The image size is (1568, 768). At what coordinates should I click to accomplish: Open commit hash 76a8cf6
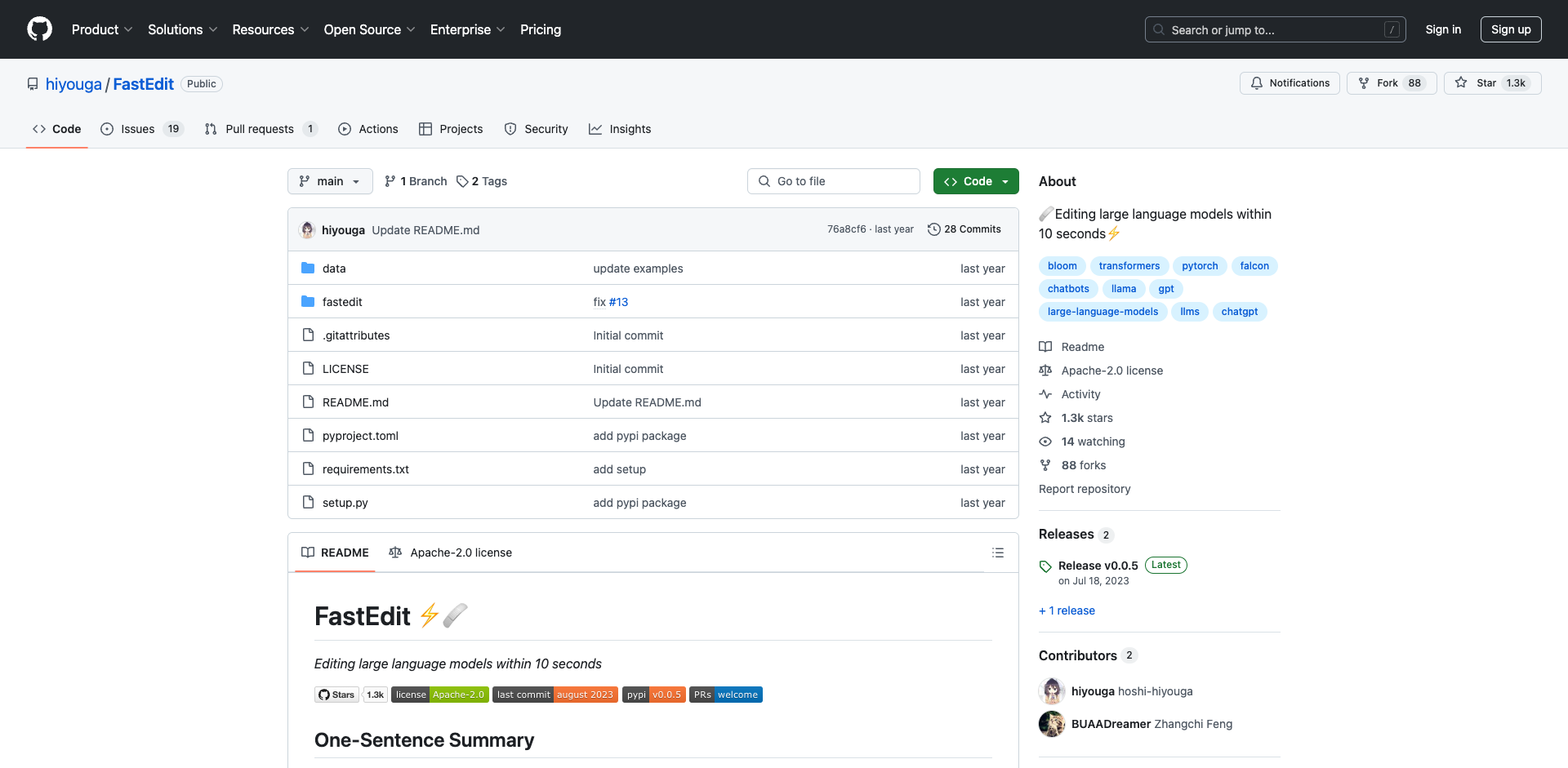[x=846, y=229]
